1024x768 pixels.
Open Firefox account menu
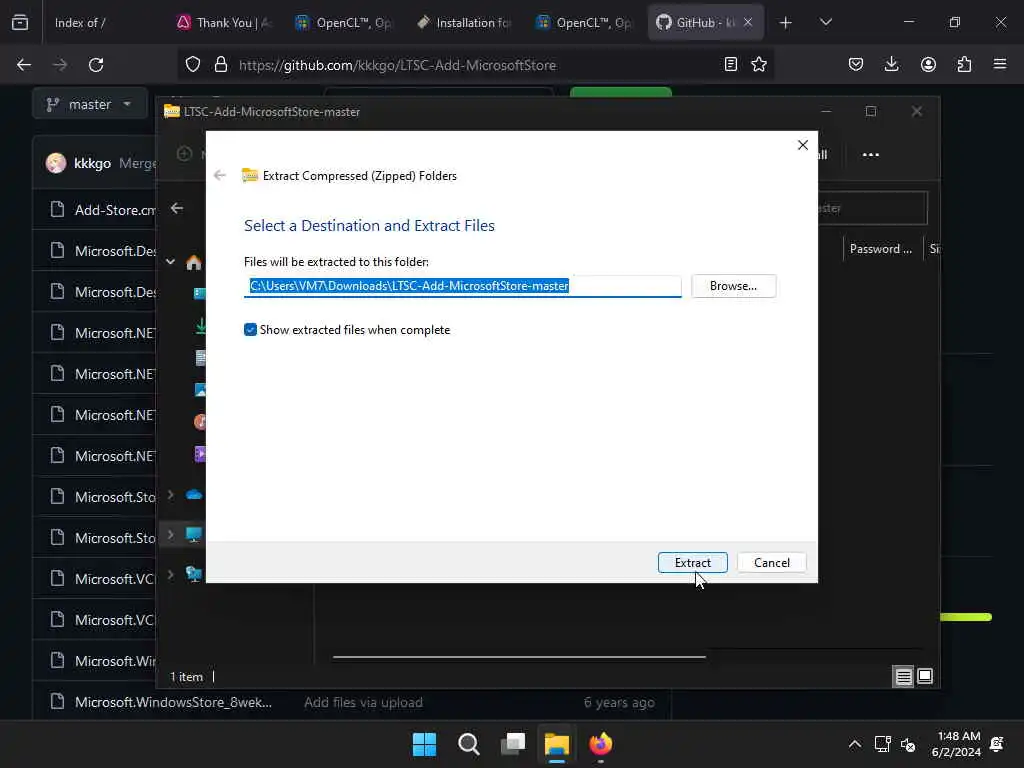point(928,64)
